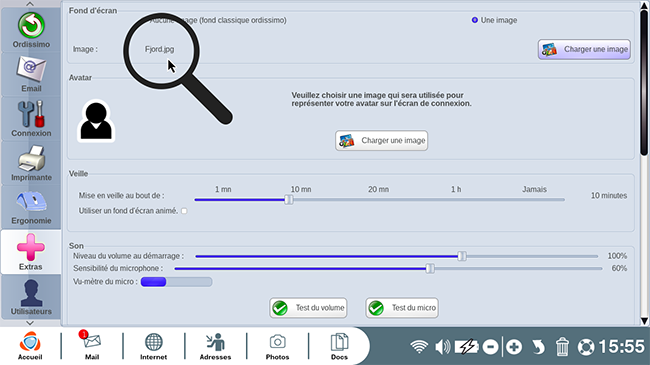The width and height of the screenshot is (650, 365).
Task: Collapse sidebar list with the top chevron
Action: [x=30, y=4]
